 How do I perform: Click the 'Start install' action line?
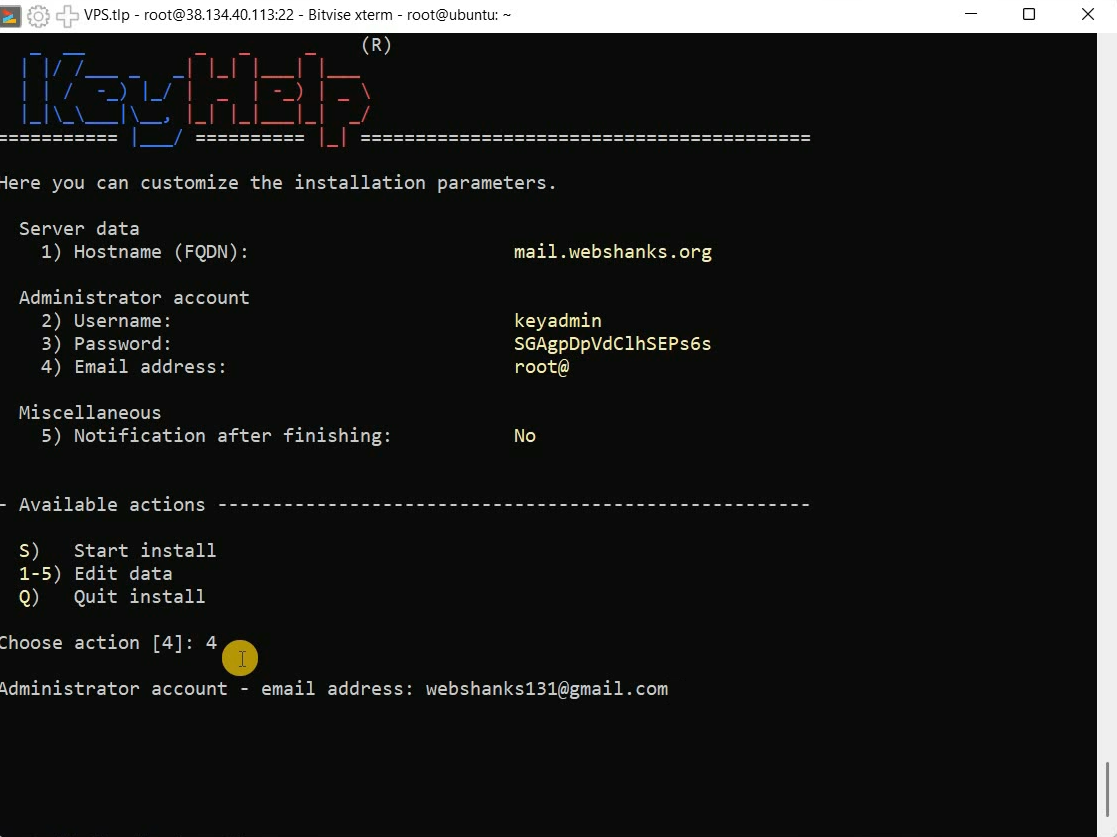click(118, 551)
